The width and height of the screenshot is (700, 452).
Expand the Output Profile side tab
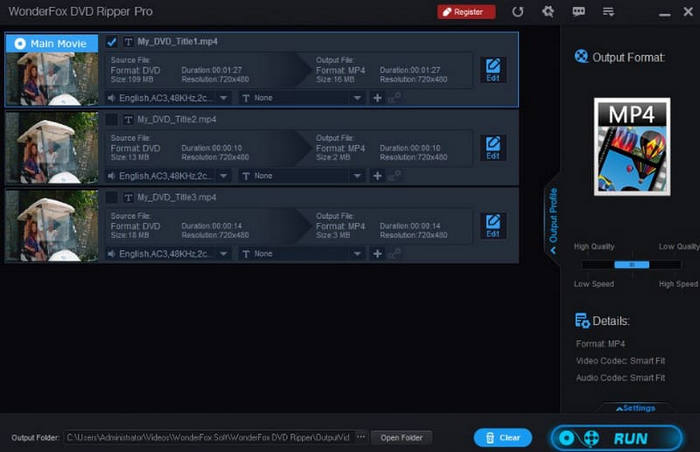point(553,221)
